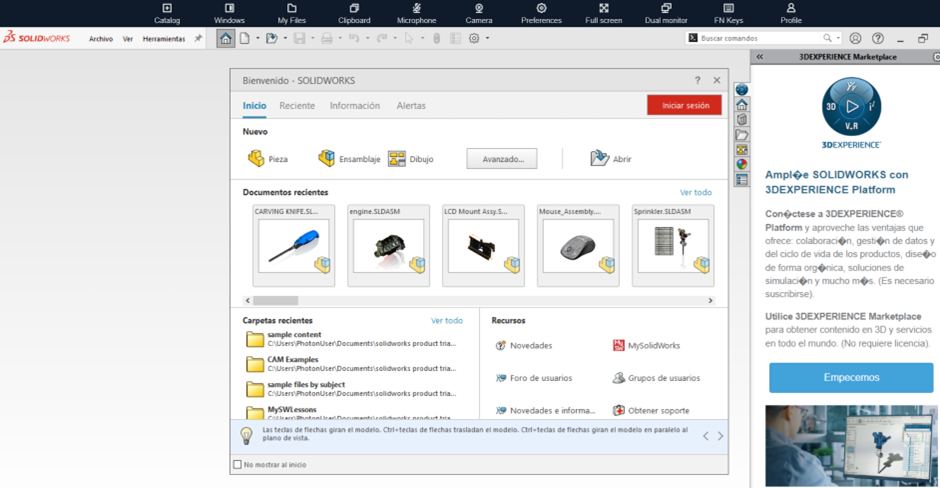Click the Print icon in toolbar
Screen dimensions: 940x488
click(327, 38)
